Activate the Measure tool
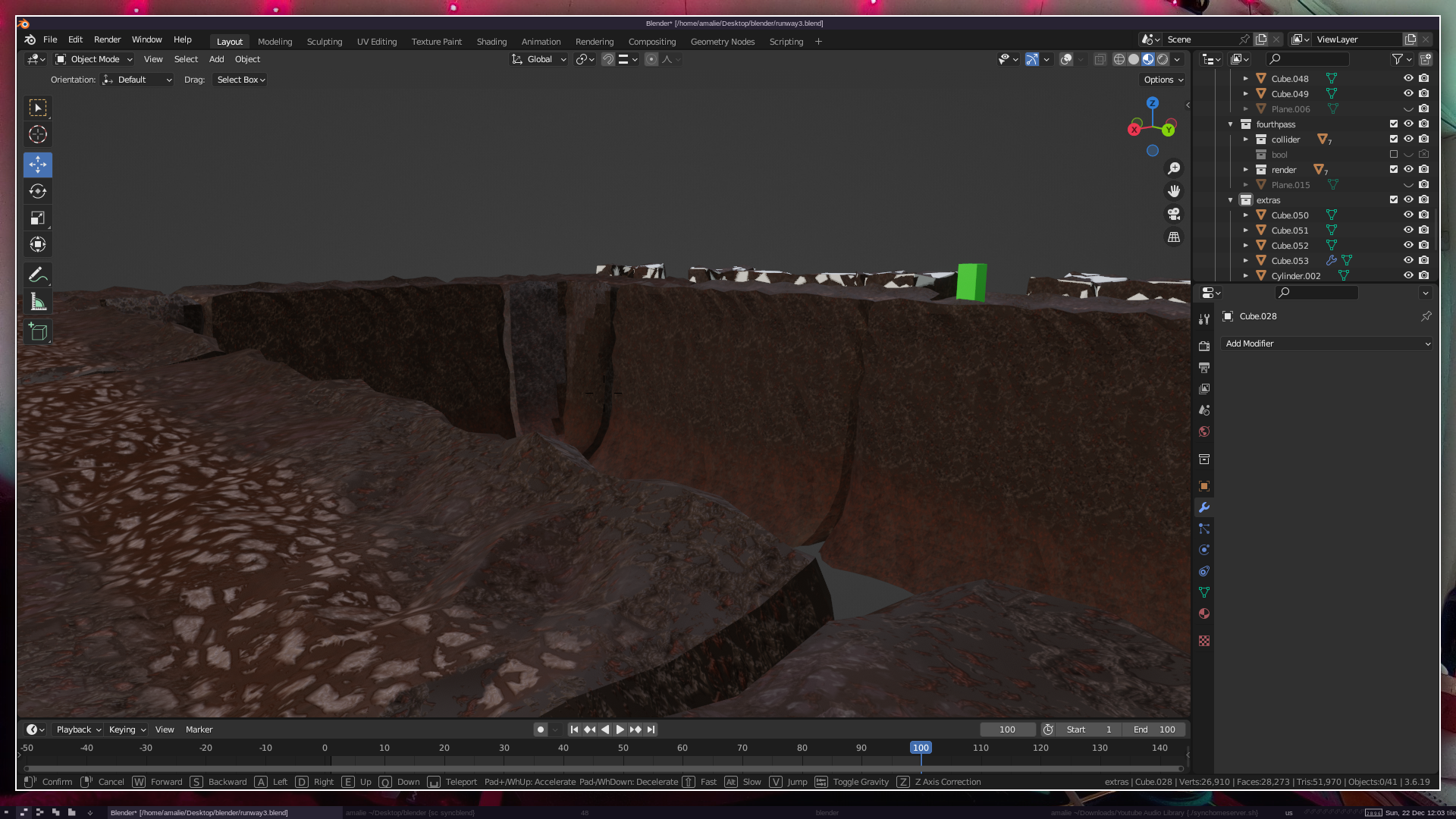Screen dimensions: 1456x819 [38, 303]
